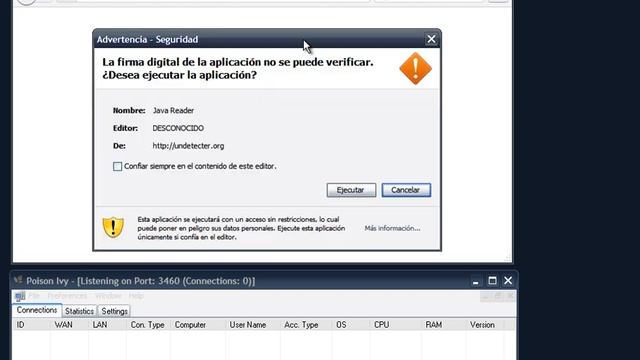The width and height of the screenshot is (640, 360).
Task: Minimize the Poison Ivy window
Action: [476, 282]
